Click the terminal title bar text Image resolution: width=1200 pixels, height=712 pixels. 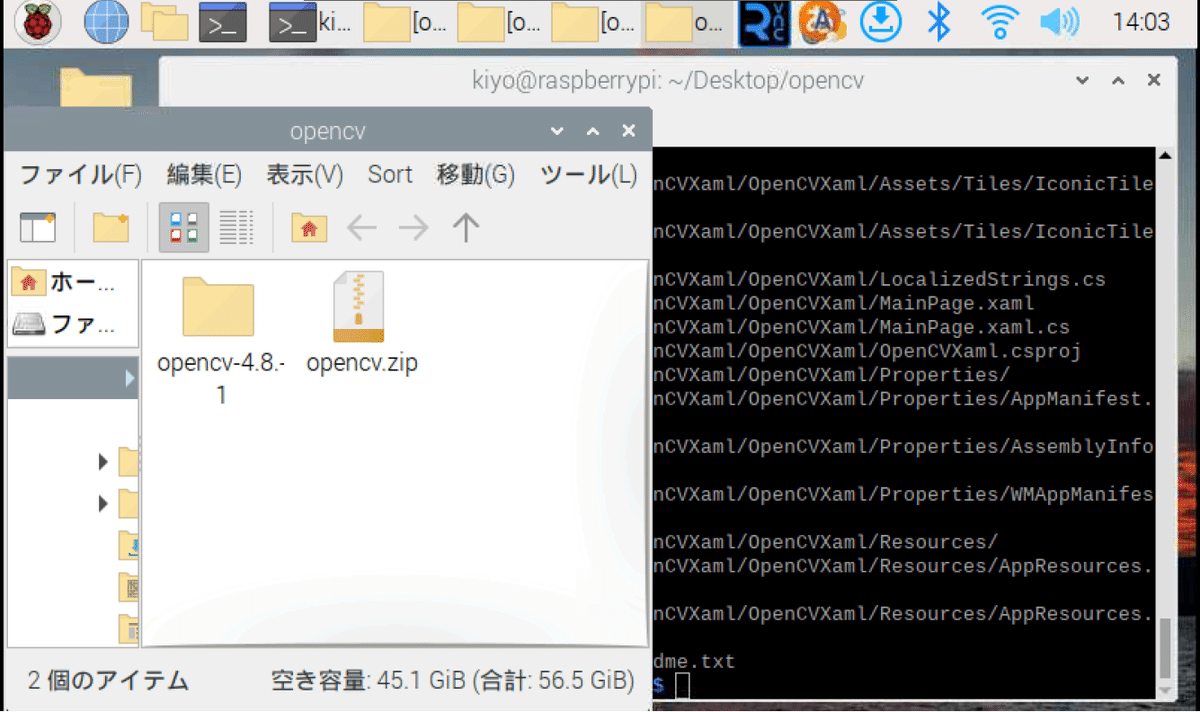click(667, 80)
